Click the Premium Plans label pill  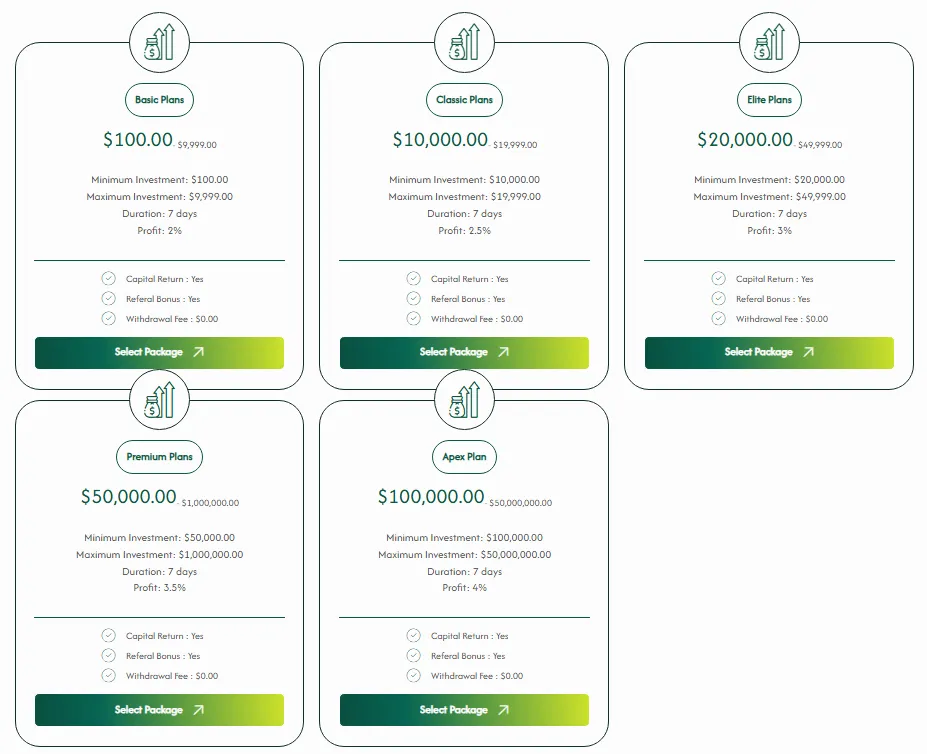(160, 457)
